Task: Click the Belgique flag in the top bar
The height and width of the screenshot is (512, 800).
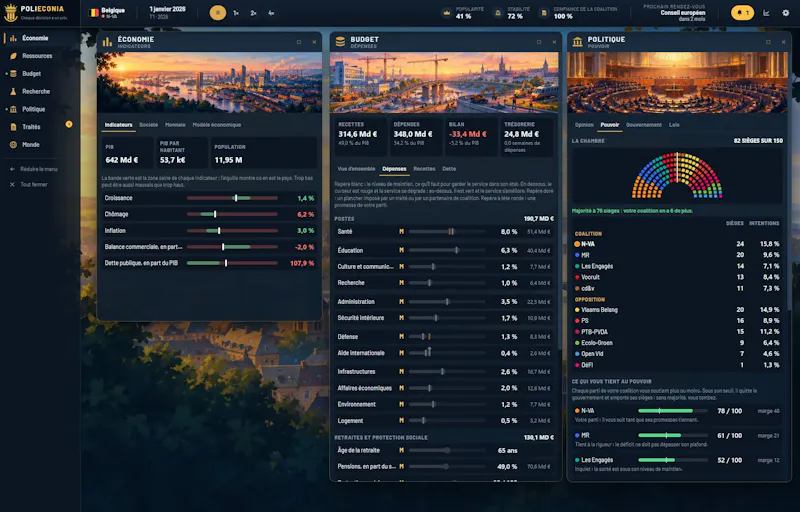Action: (x=94, y=12)
